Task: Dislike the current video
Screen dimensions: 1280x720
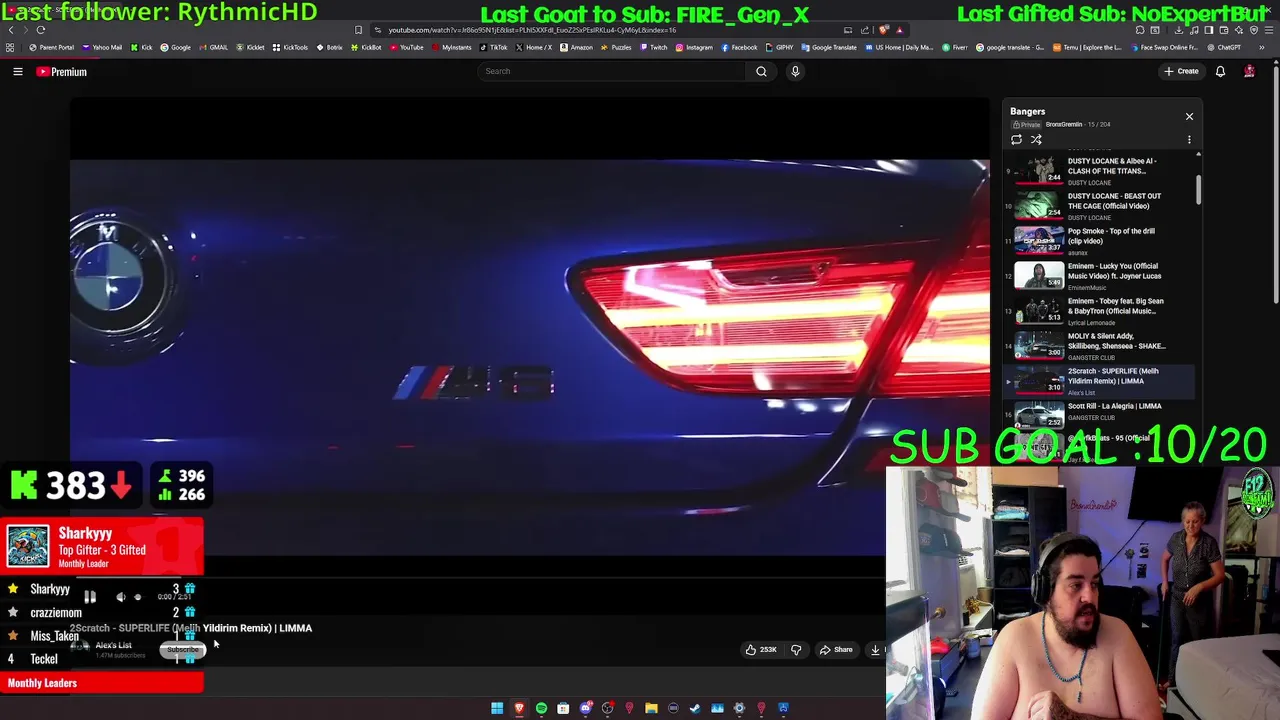Action: pyautogui.click(x=796, y=650)
